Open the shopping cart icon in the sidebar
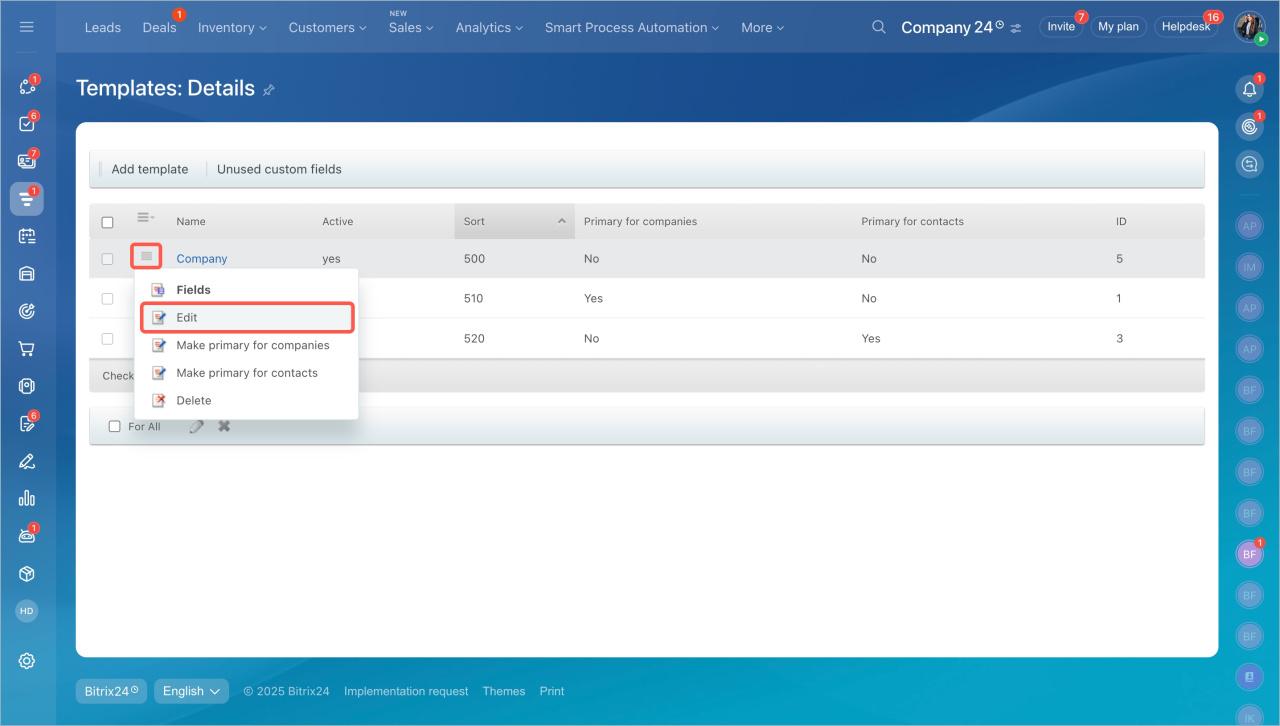 click(27, 349)
